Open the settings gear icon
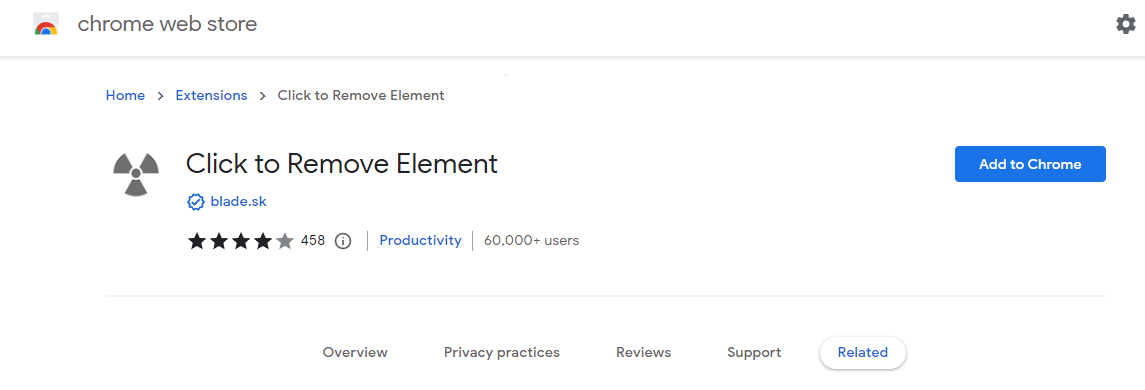The width and height of the screenshot is (1145, 390). coord(1125,24)
